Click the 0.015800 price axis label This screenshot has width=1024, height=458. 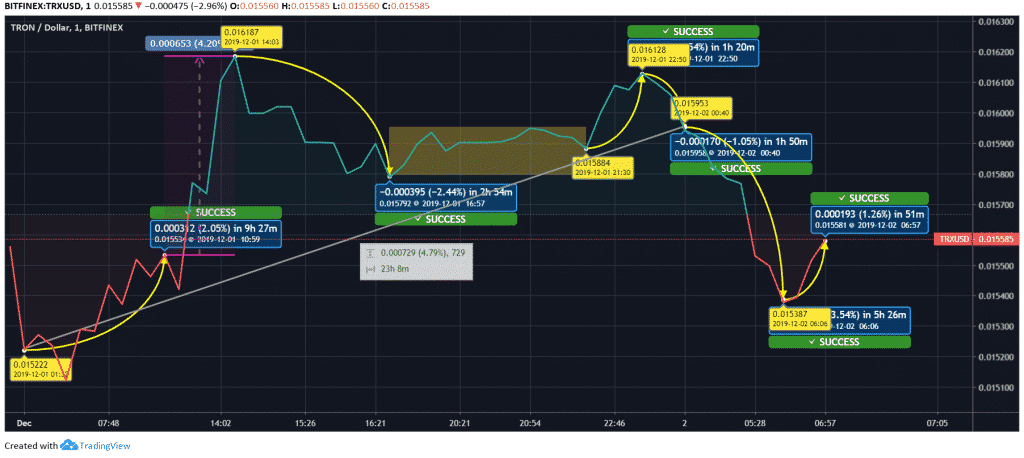pyautogui.click(x=997, y=174)
